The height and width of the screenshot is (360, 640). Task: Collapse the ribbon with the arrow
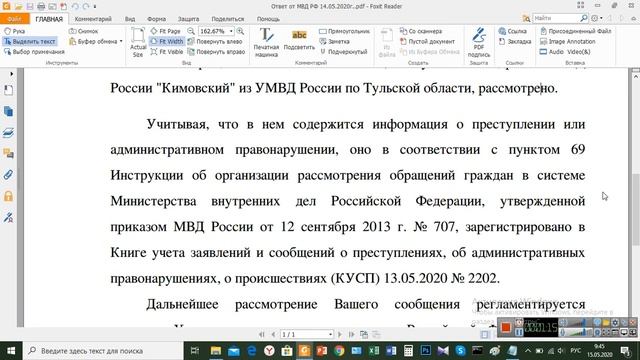tap(633, 18)
